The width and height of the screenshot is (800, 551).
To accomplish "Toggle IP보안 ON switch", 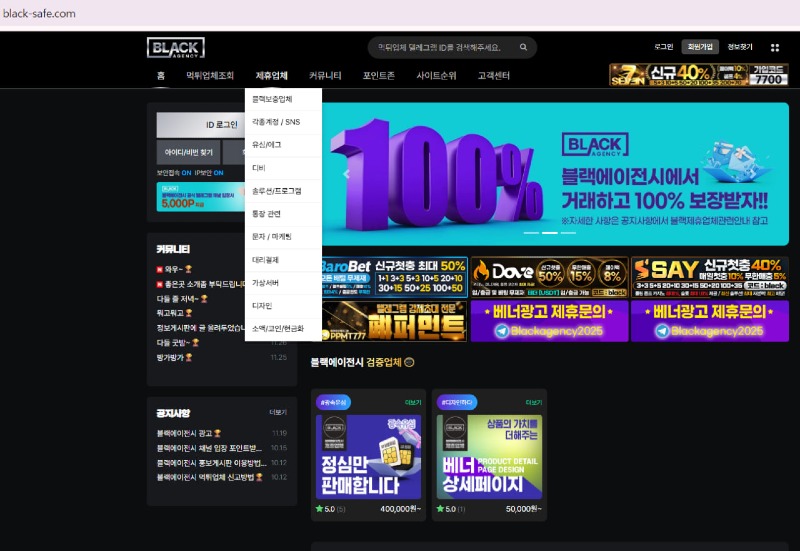I will [x=218, y=172].
